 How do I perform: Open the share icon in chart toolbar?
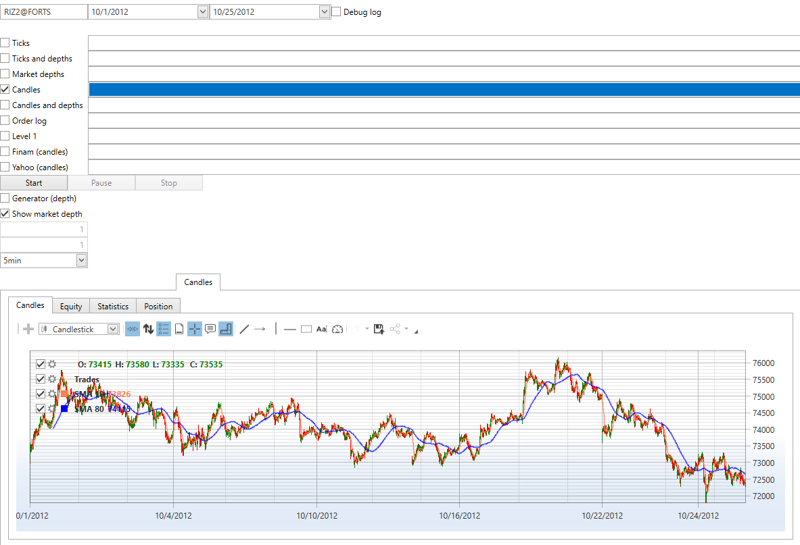click(x=396, y=329)
